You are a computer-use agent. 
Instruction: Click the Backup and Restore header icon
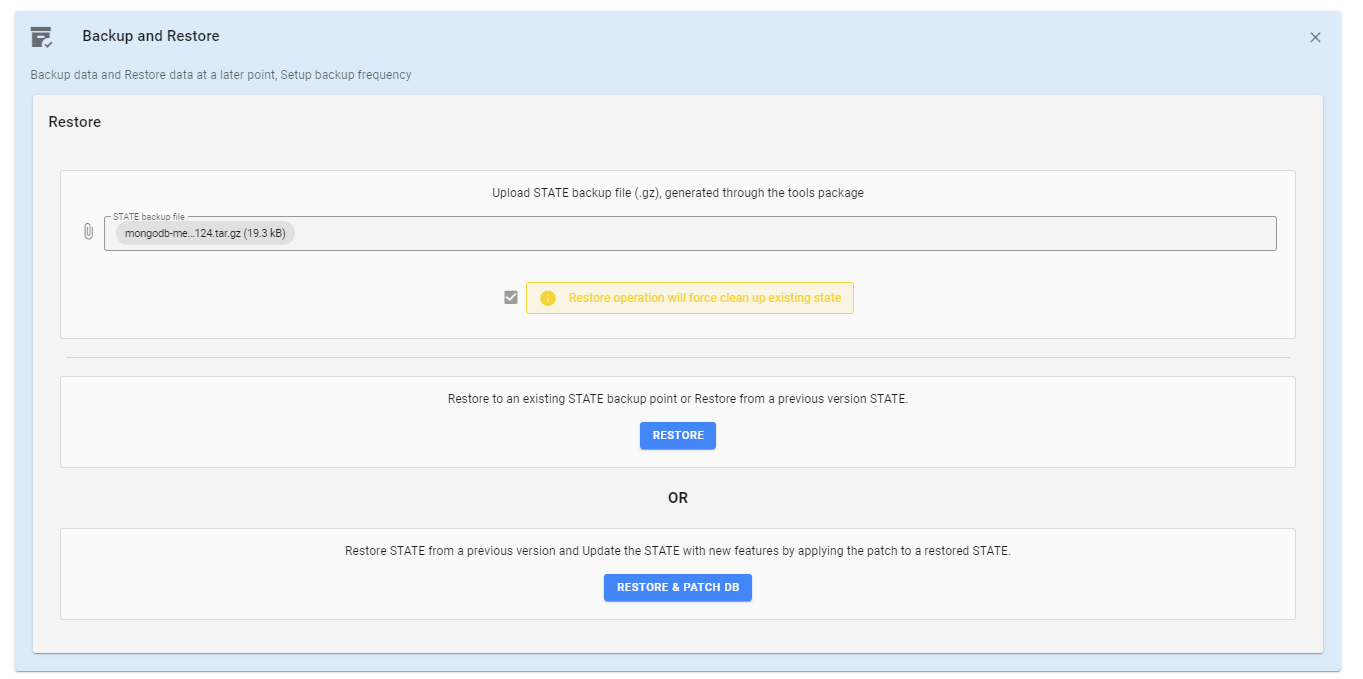click(41, 37)
